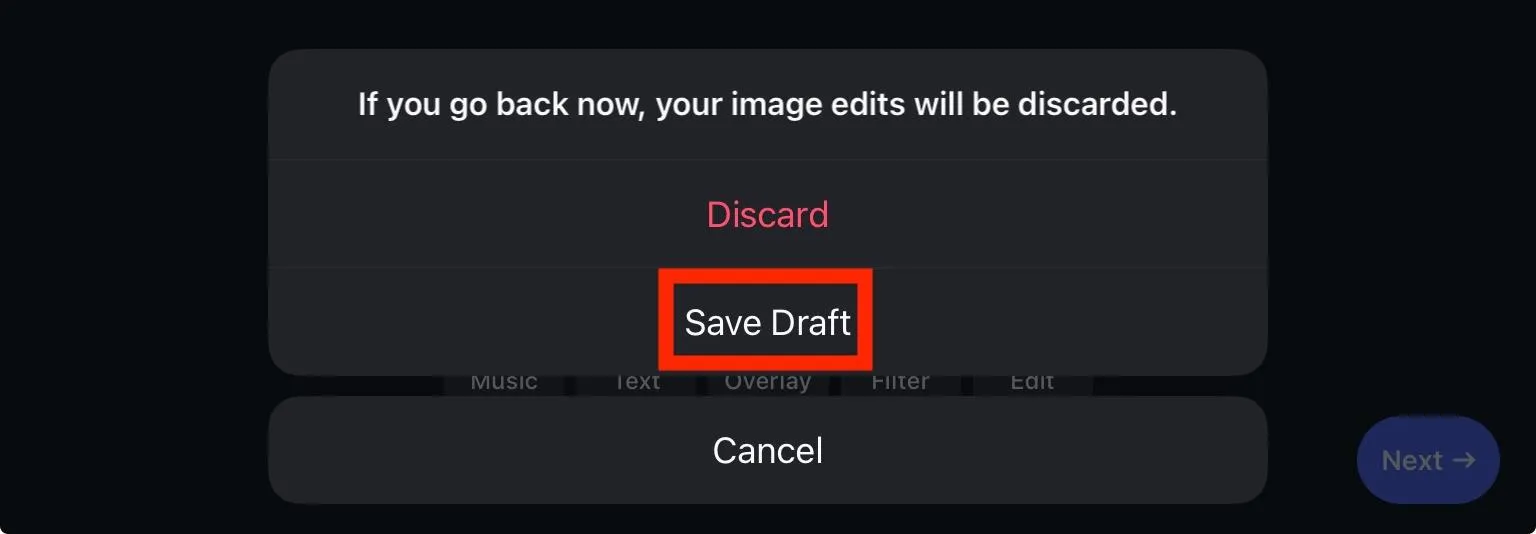Click the empty area right of Save Draft
The height and width of the screenshot is (534, 1536).
click(1070, 322)
